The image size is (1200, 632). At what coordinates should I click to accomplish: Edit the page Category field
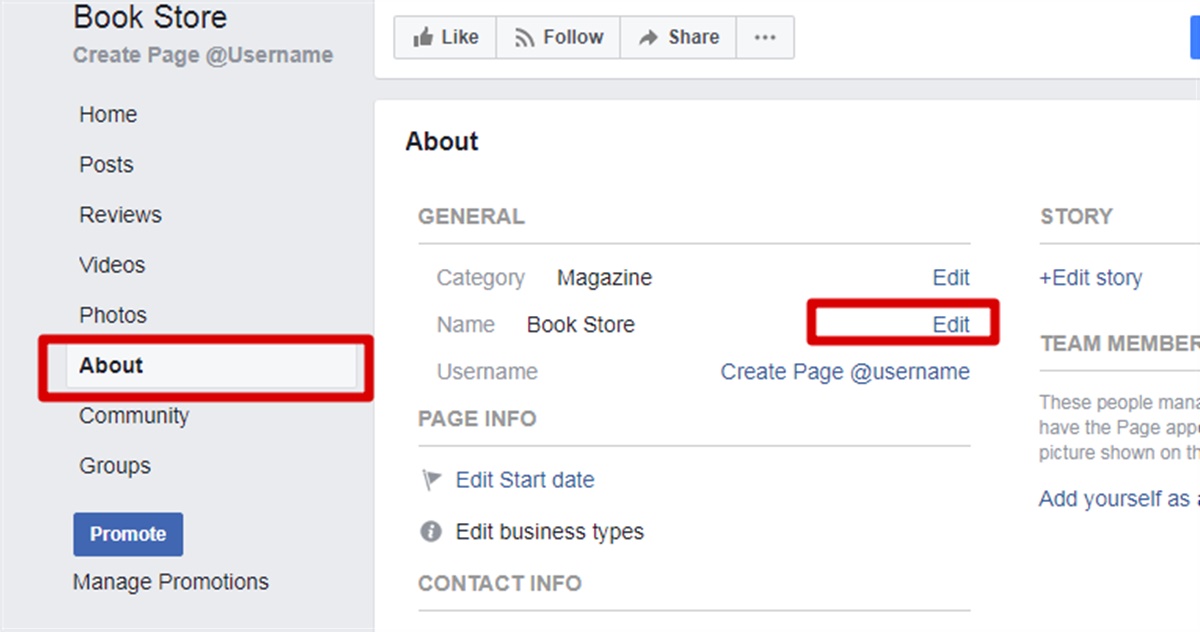pos(951,278)
